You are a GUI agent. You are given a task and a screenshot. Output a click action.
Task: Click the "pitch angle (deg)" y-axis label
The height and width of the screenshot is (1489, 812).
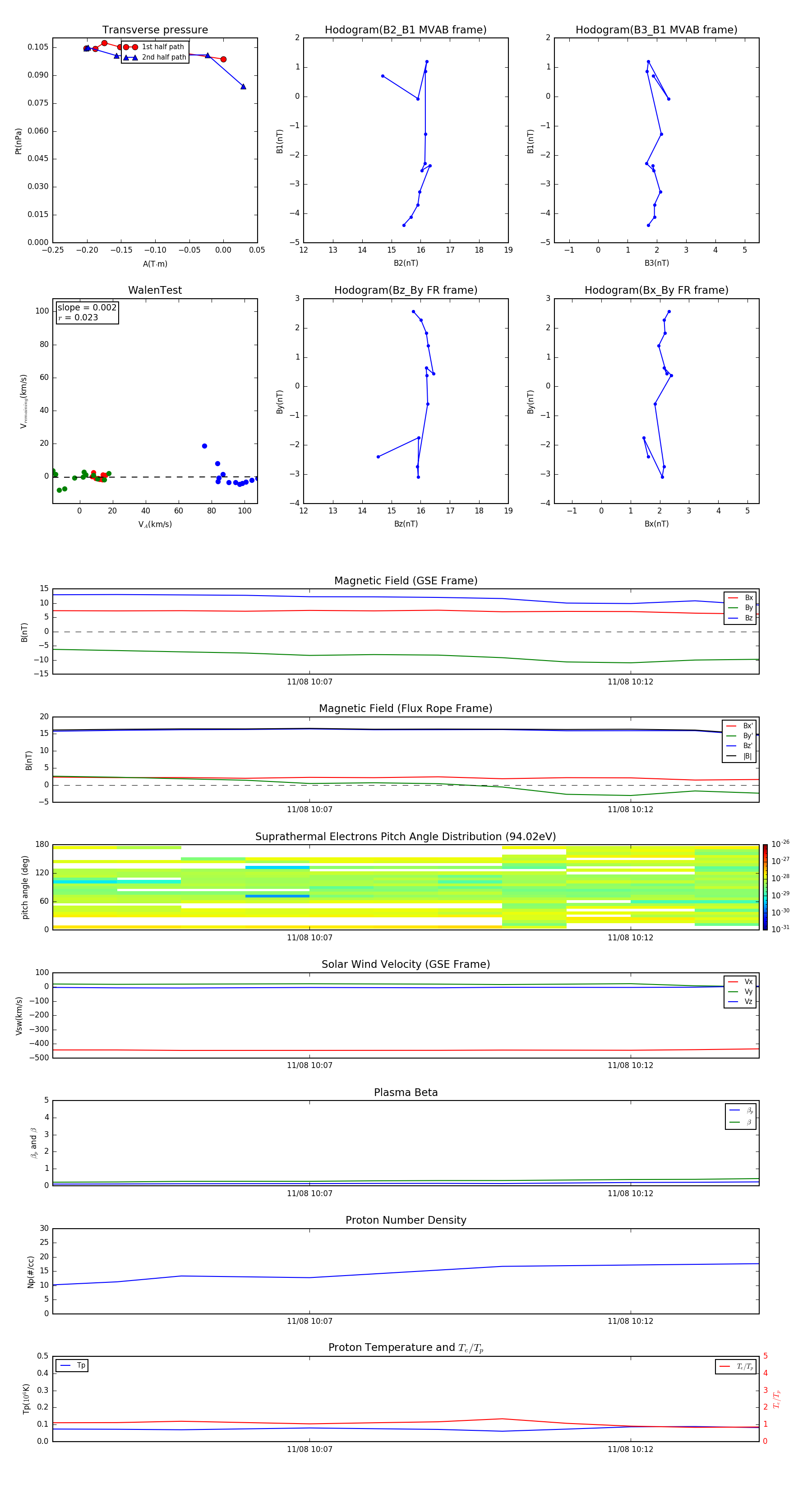tap(25, 887)
